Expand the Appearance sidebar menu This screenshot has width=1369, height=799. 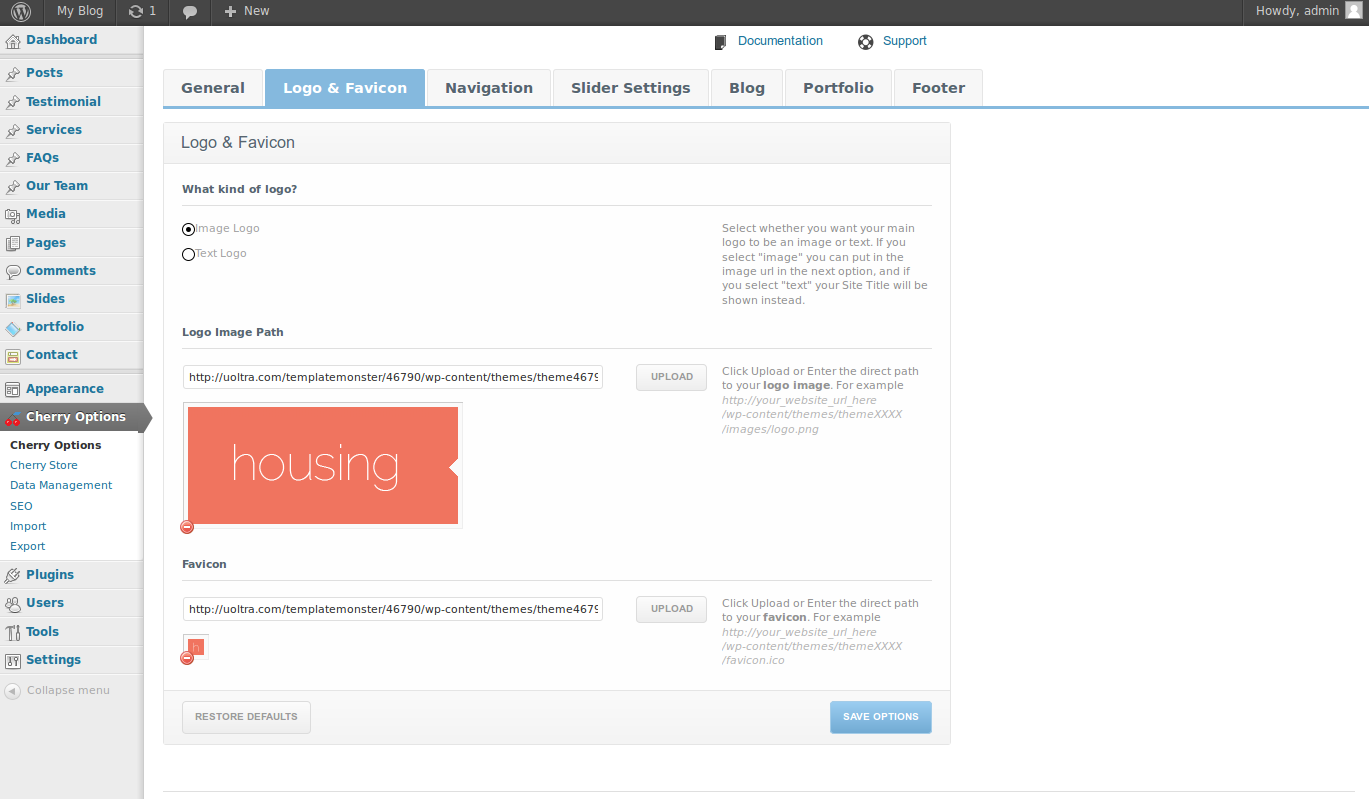64,389
